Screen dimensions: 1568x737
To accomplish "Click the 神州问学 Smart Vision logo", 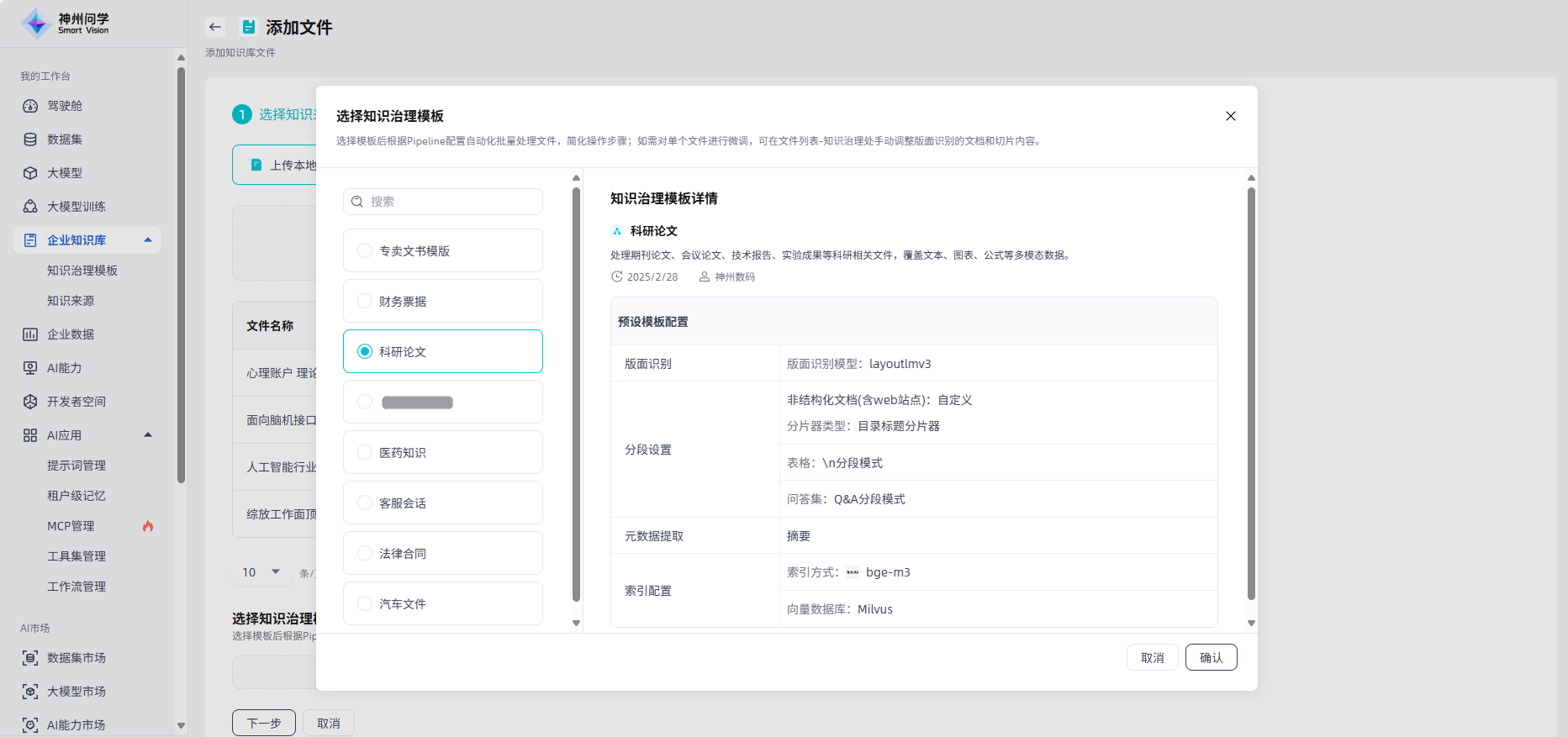I will coord(66,24).
